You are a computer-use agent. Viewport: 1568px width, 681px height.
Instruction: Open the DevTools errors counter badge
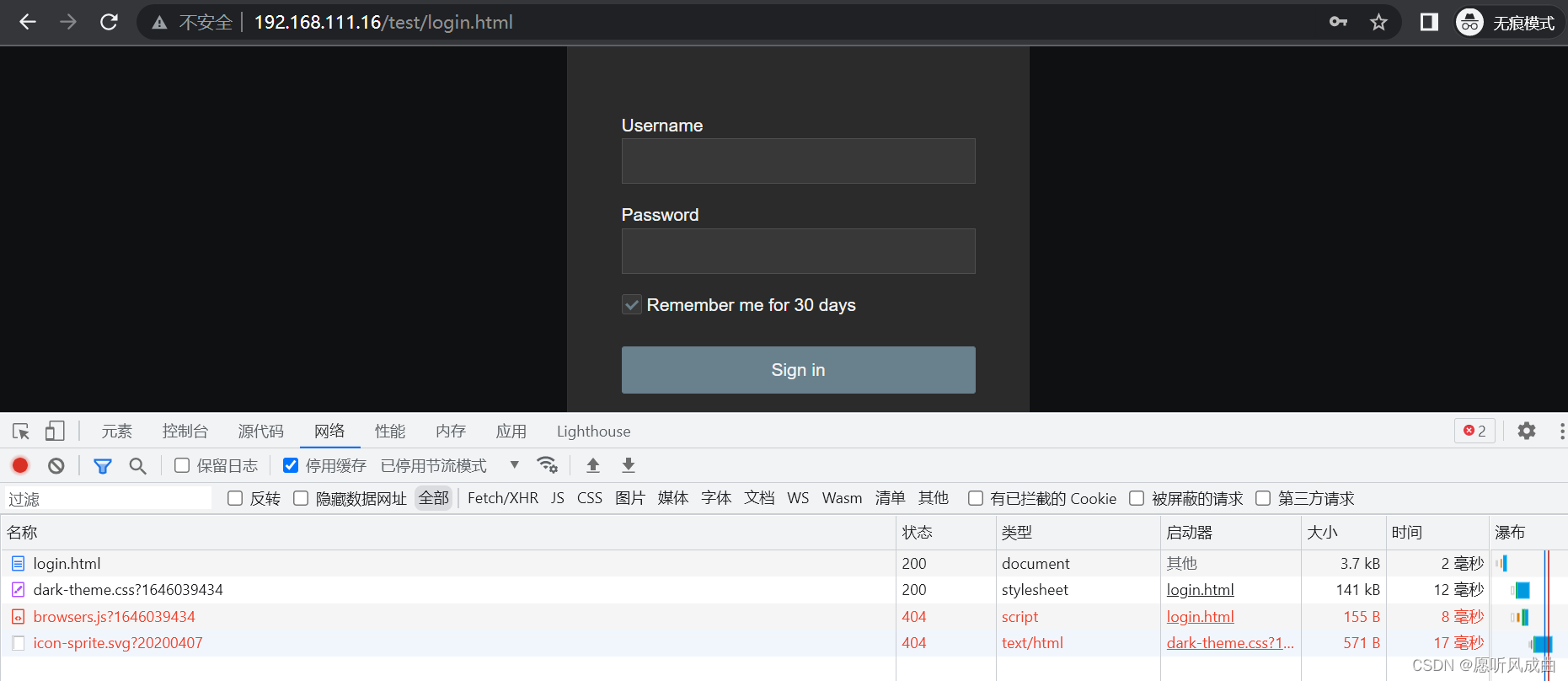click(1474, 431)
